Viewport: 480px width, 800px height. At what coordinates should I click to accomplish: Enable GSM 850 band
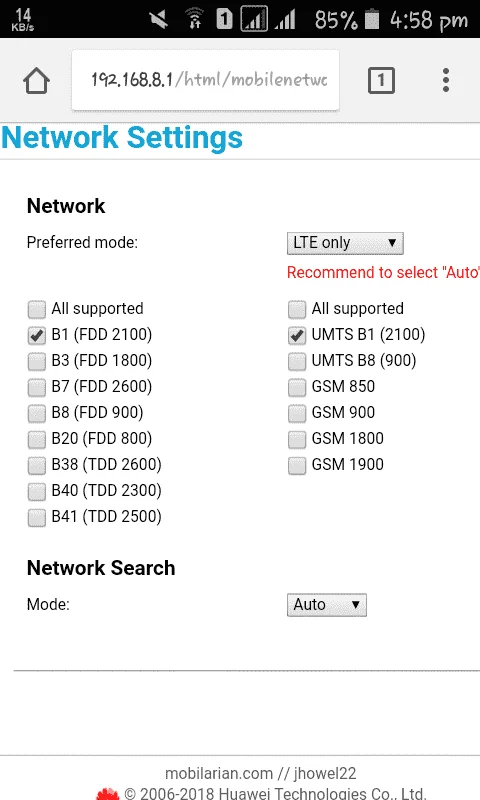point(297,387)
